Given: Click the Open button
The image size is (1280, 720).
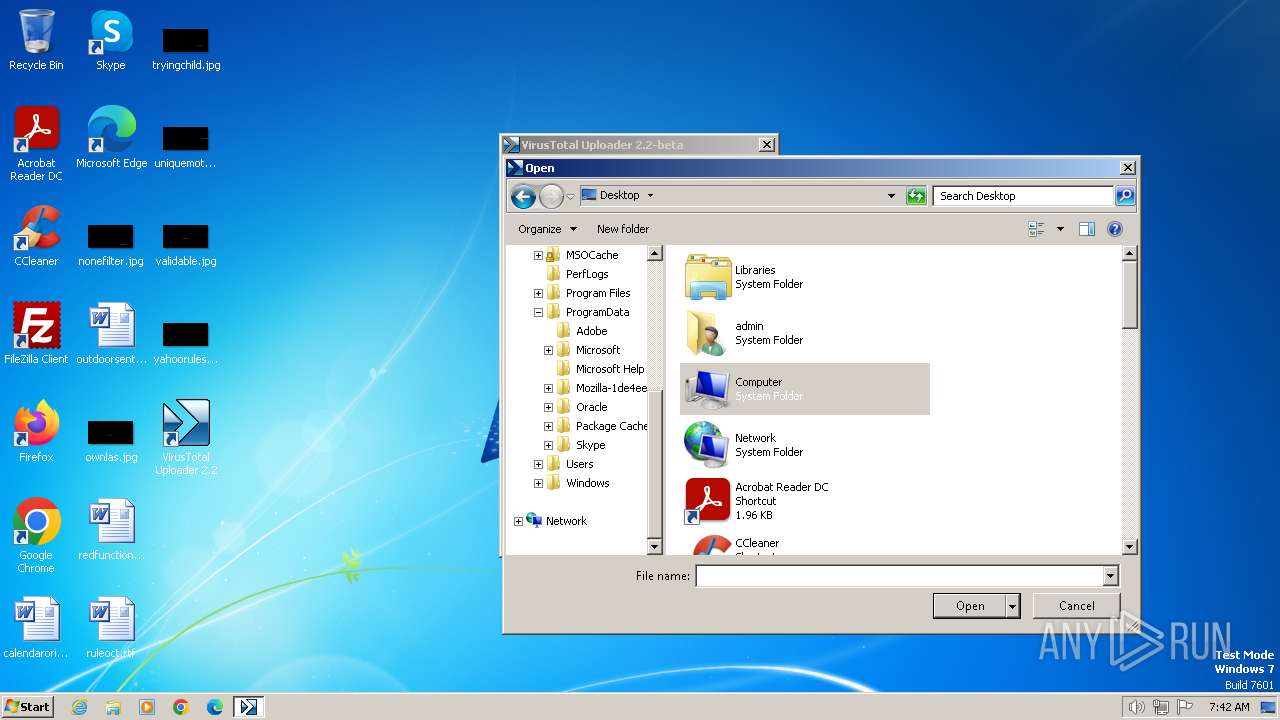Looking at the screenshot, I should point(970,606).
